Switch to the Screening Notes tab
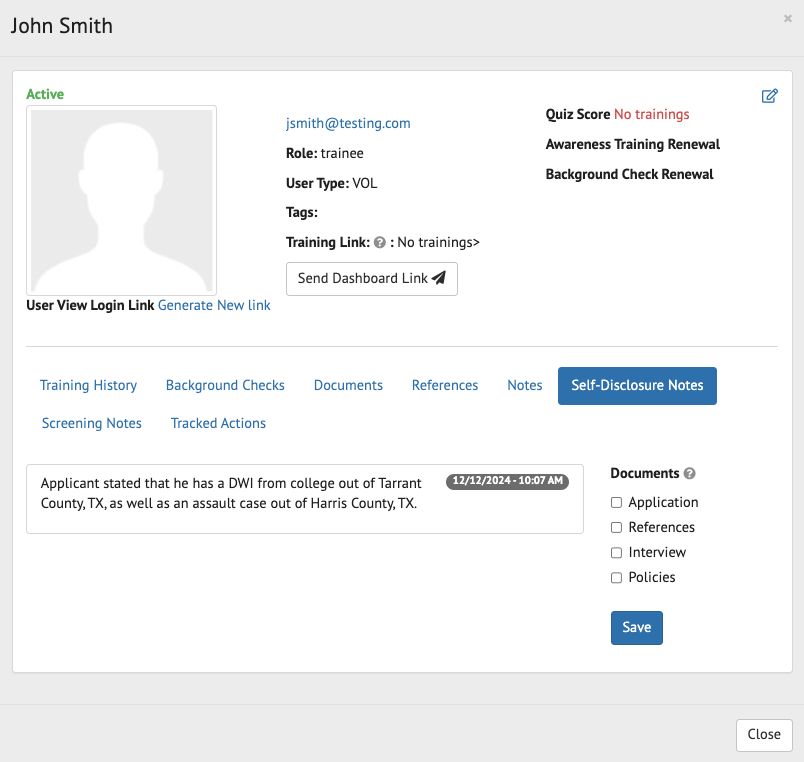The image size is (804, 762). coord(92,423)
